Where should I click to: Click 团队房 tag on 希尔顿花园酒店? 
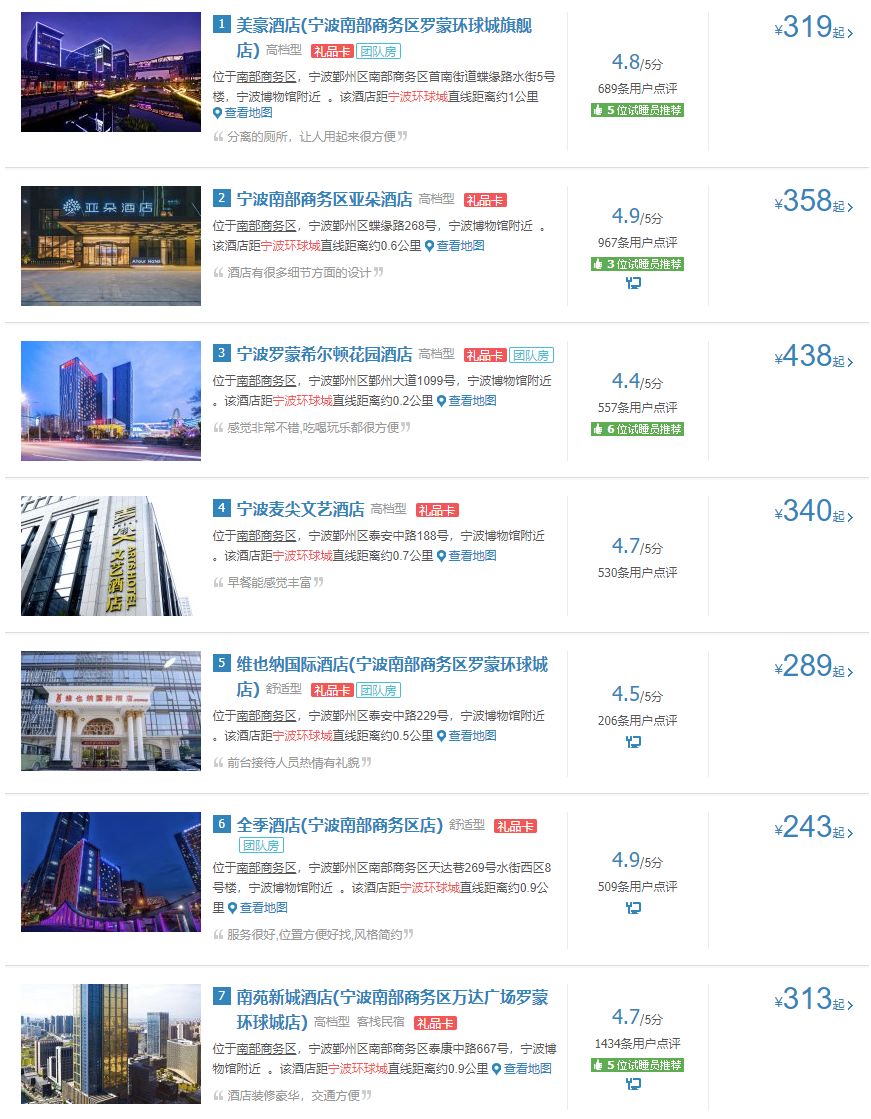(531, 355)
